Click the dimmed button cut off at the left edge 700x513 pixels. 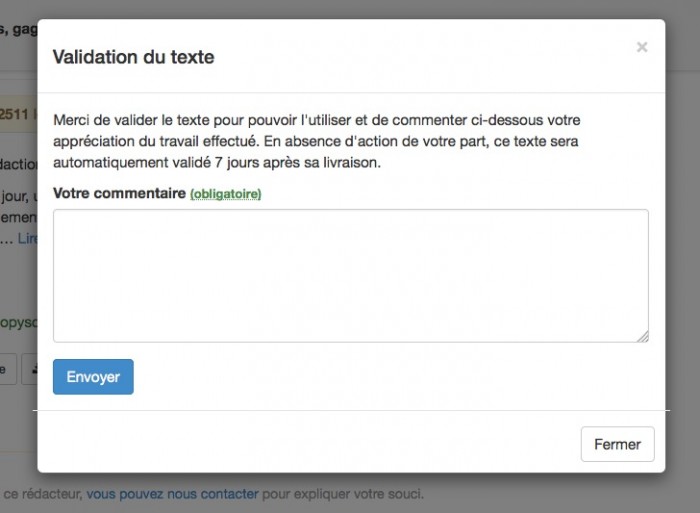point(8,369)
